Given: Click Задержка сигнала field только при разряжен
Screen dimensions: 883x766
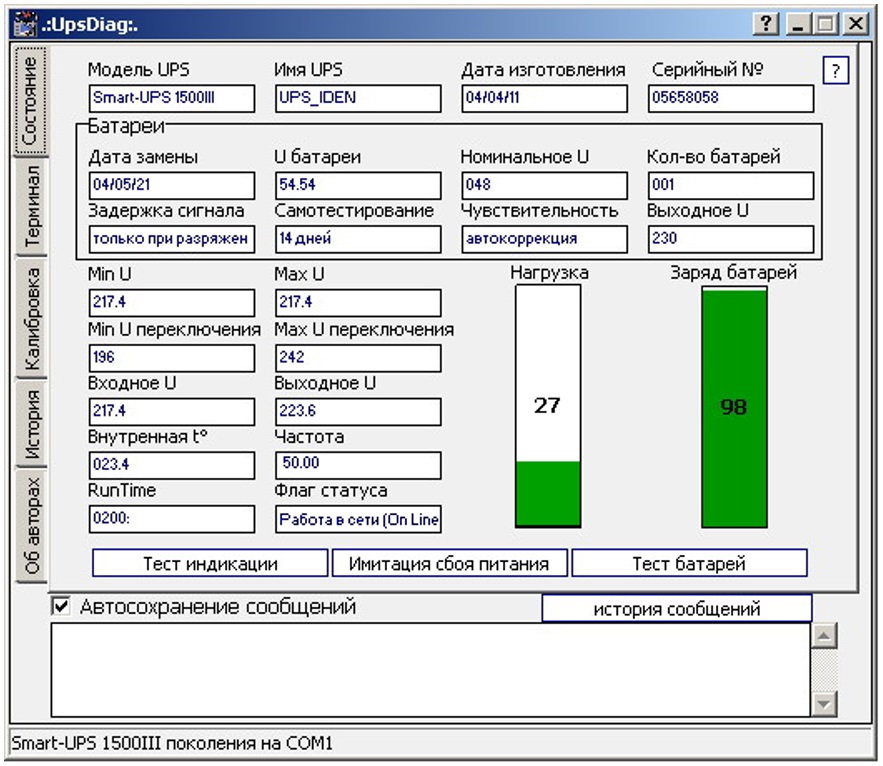Looking at the screenshot, I should click(172, 239).
